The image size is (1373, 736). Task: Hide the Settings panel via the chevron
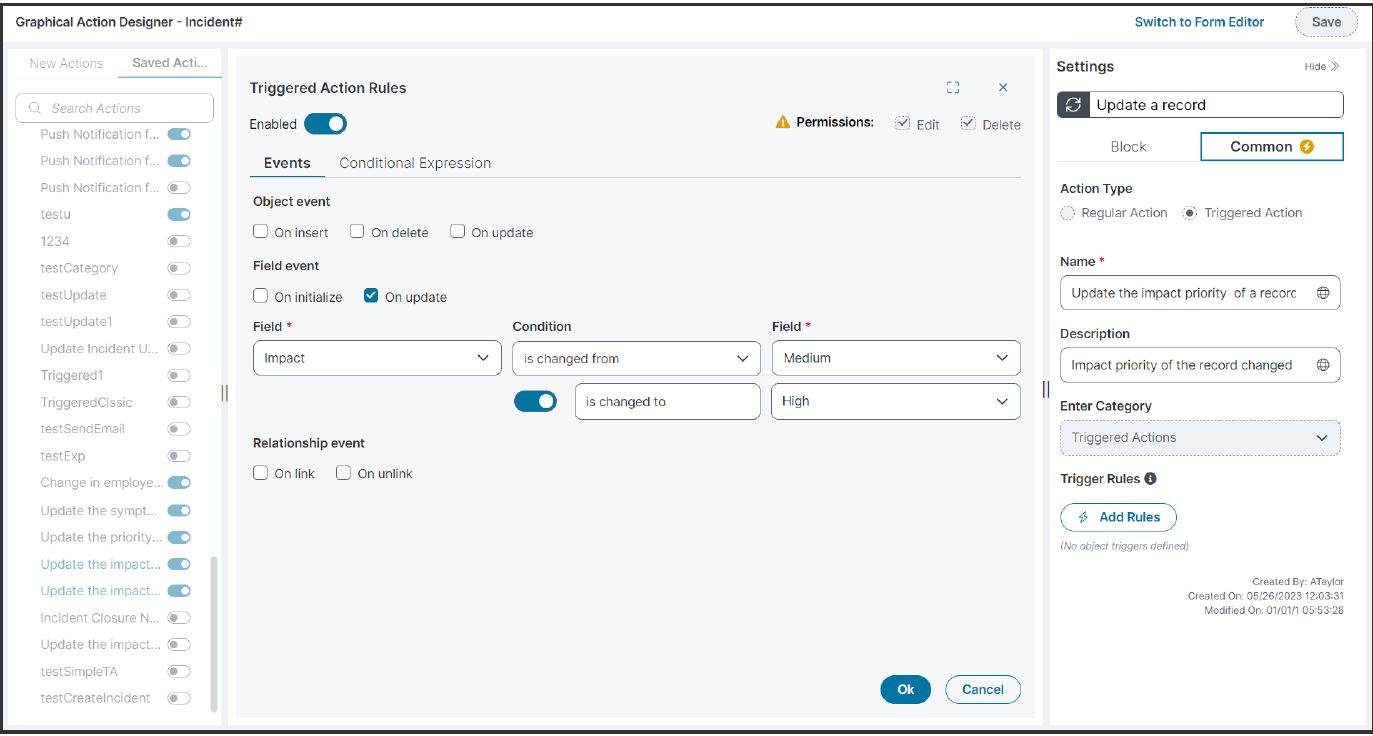(x=1321, y=66)
